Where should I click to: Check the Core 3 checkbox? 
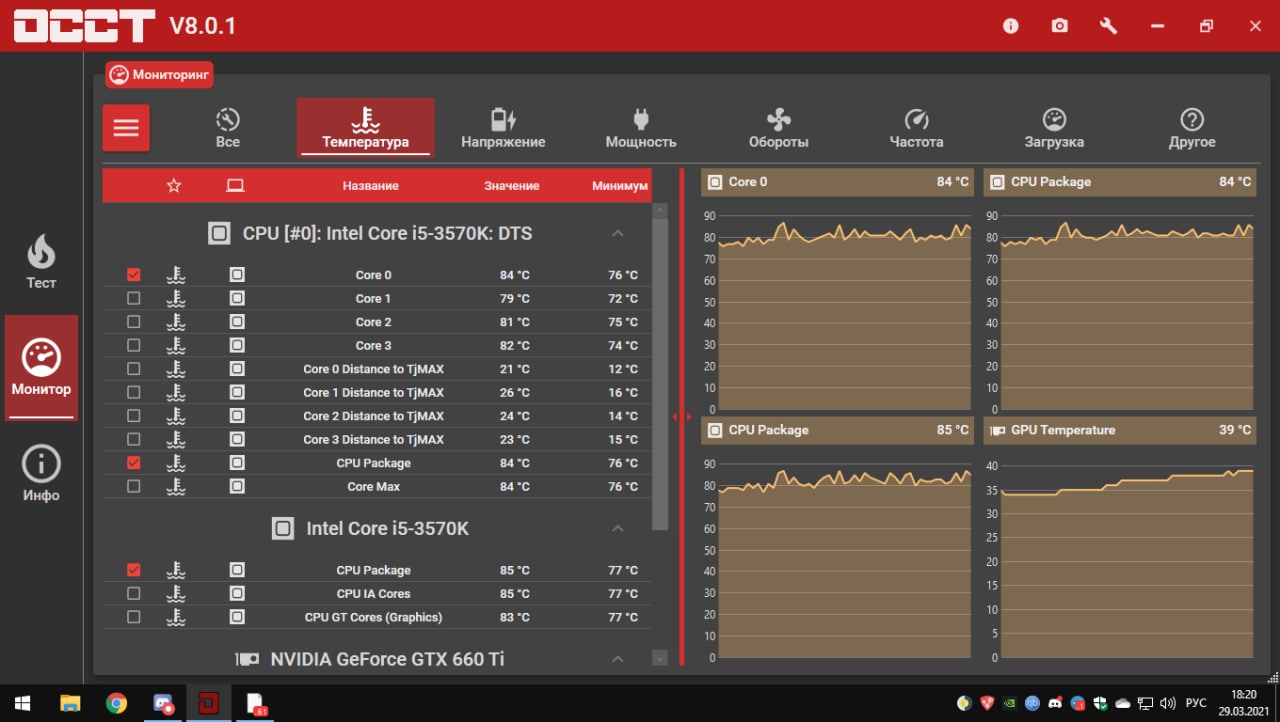click(x=134, y=345)
